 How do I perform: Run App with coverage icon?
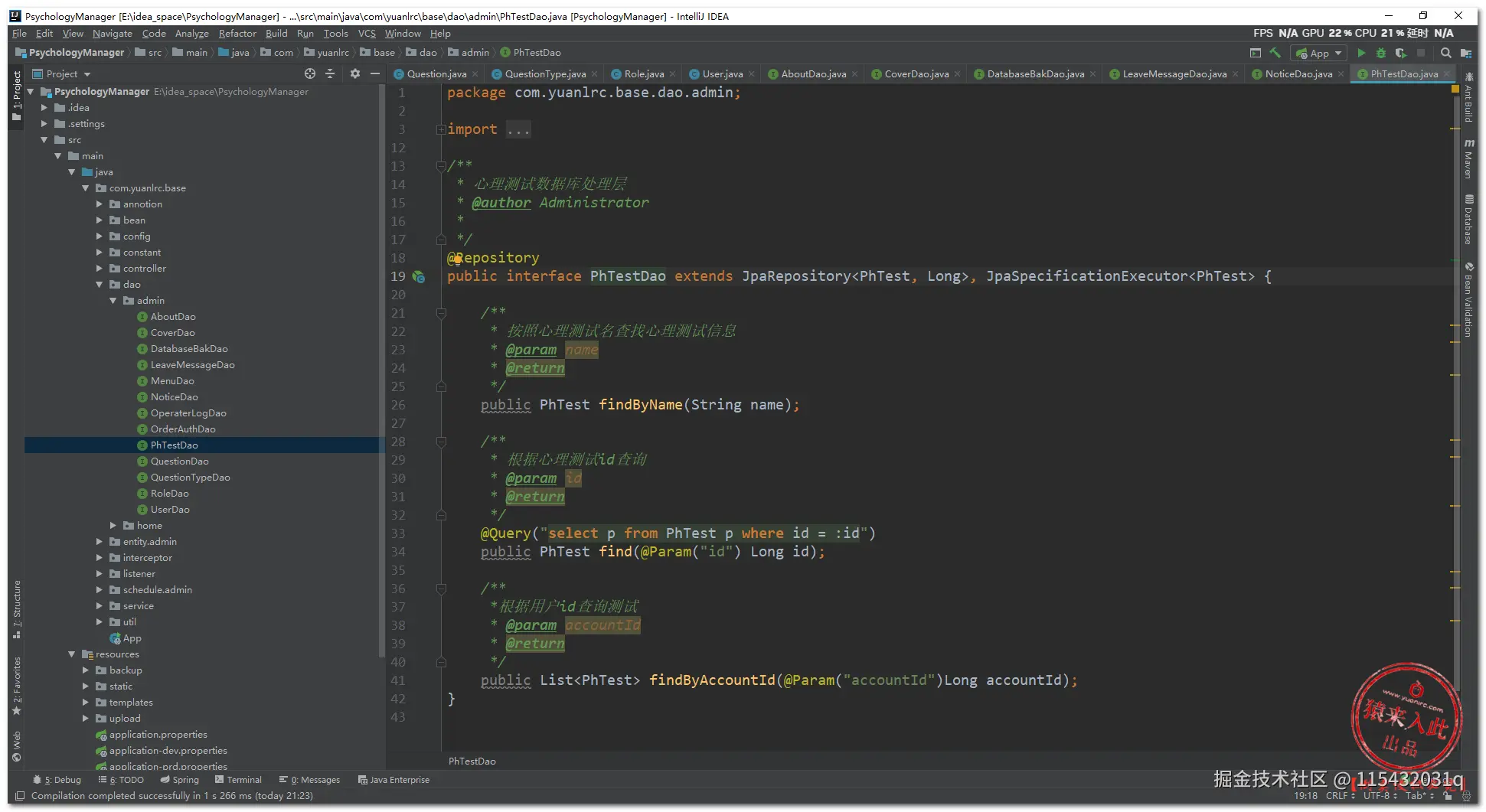click(1401, 53)
